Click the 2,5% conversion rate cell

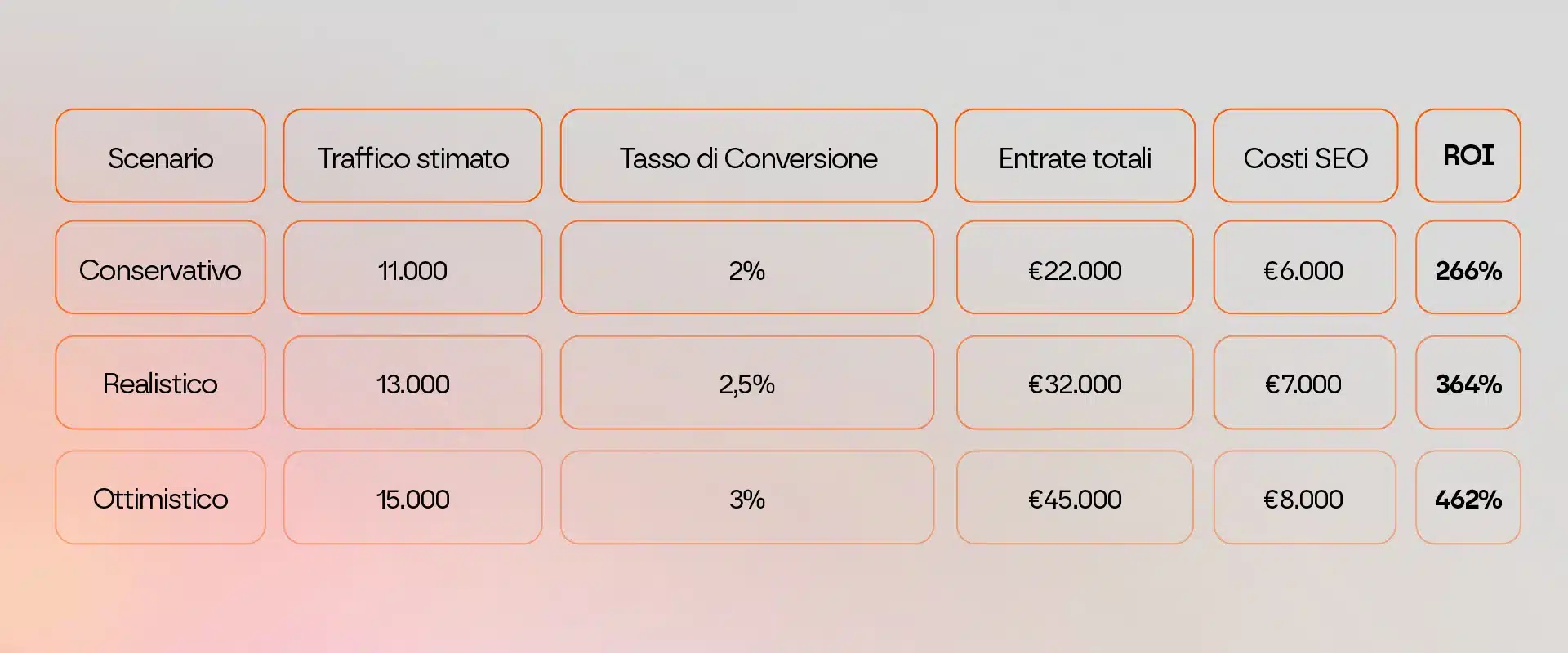[x=746, y=383]
